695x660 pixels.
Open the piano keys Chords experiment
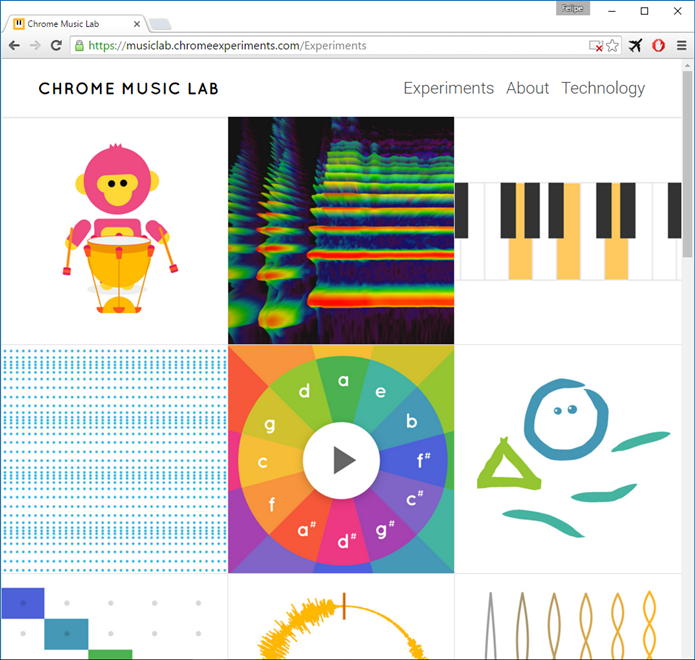point(568,230)
